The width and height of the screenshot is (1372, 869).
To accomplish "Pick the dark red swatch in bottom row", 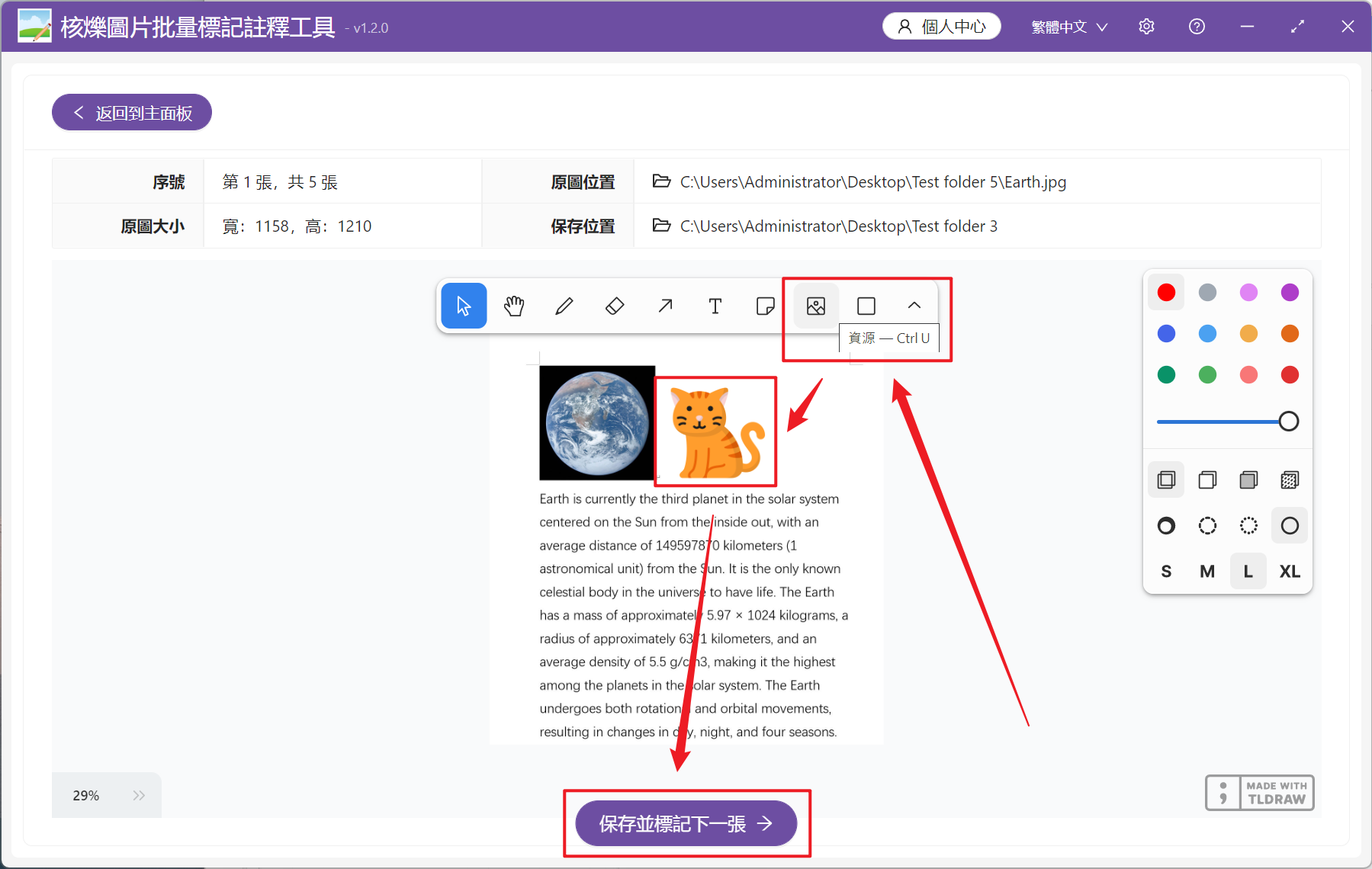I will point(1290,374).
